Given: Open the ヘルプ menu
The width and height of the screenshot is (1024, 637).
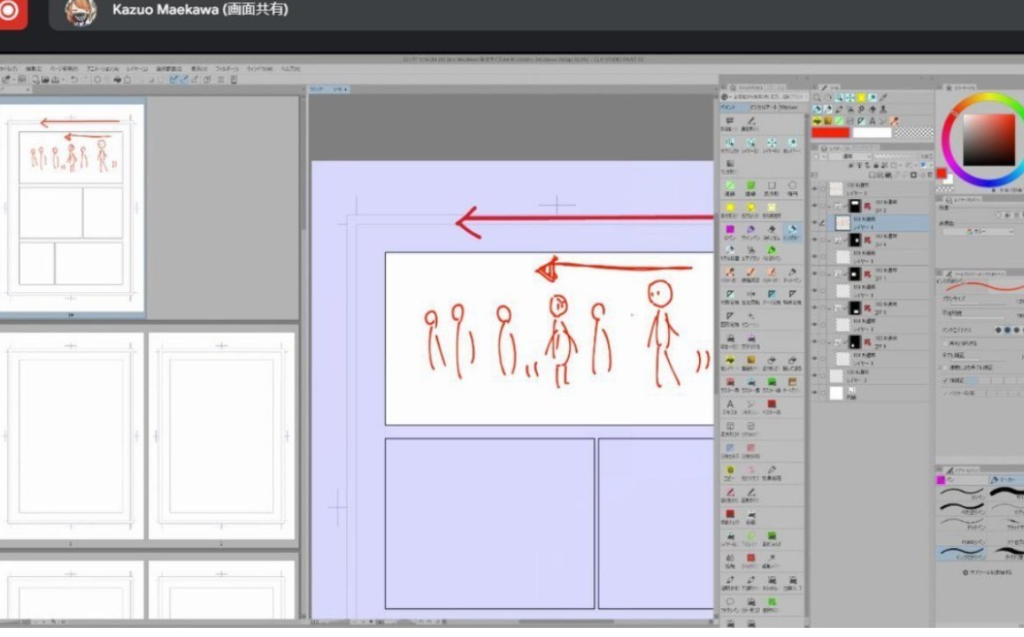Looking at the screenshot, I should point(291,69).
